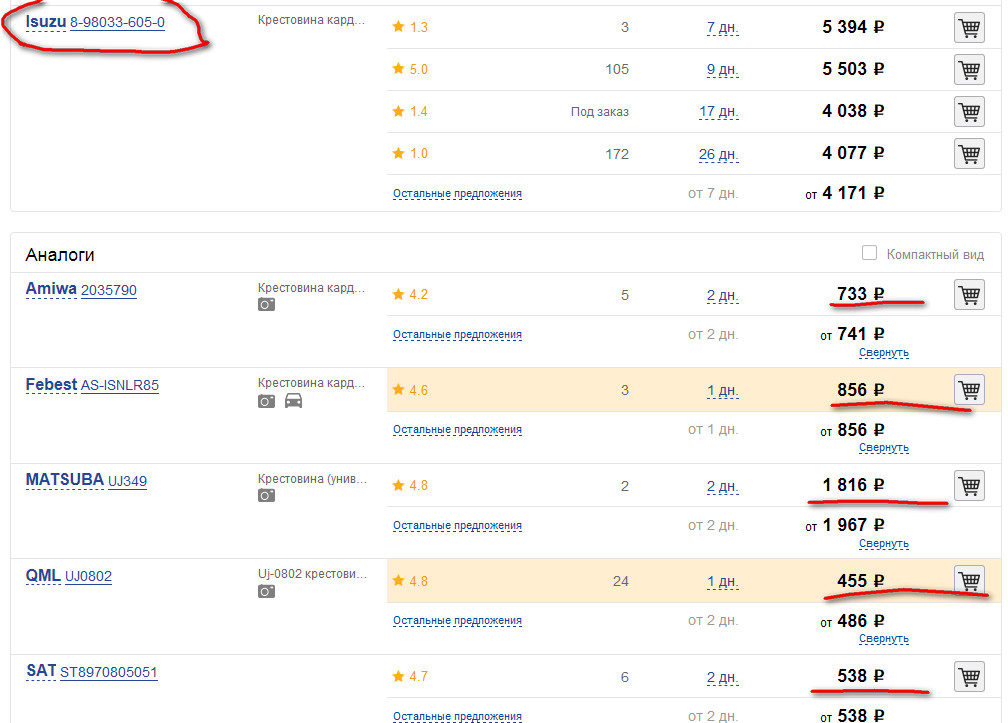This screenshot has height=723, width=1008.
Task: Add Amiwa 733 ₽ item to cart
Action: click(969, 294)
